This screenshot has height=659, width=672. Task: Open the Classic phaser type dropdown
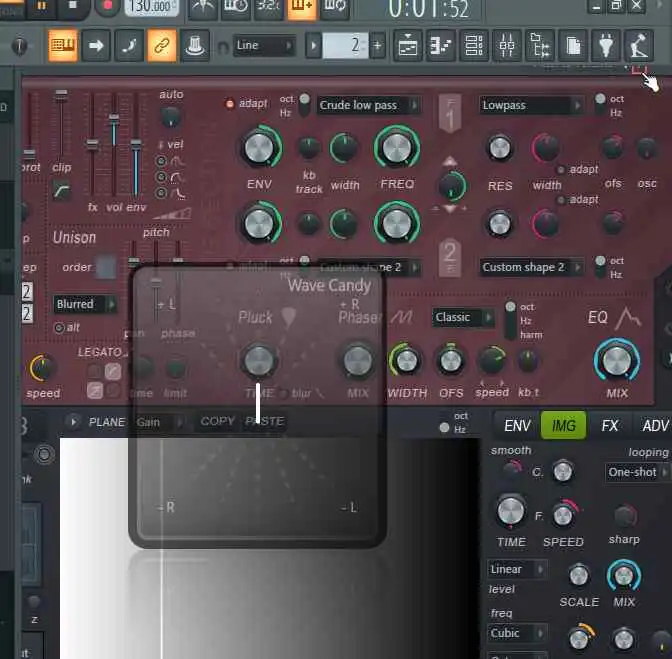463,318
